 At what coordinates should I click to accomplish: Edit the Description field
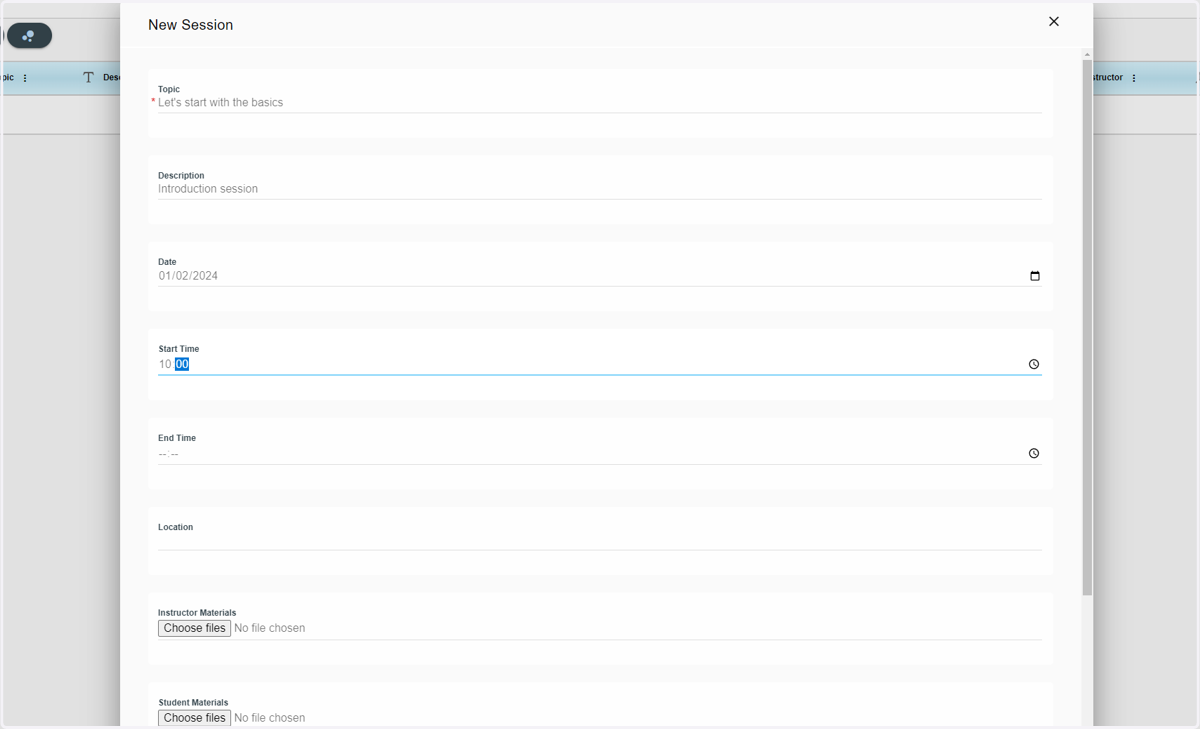tap(599, 189)
